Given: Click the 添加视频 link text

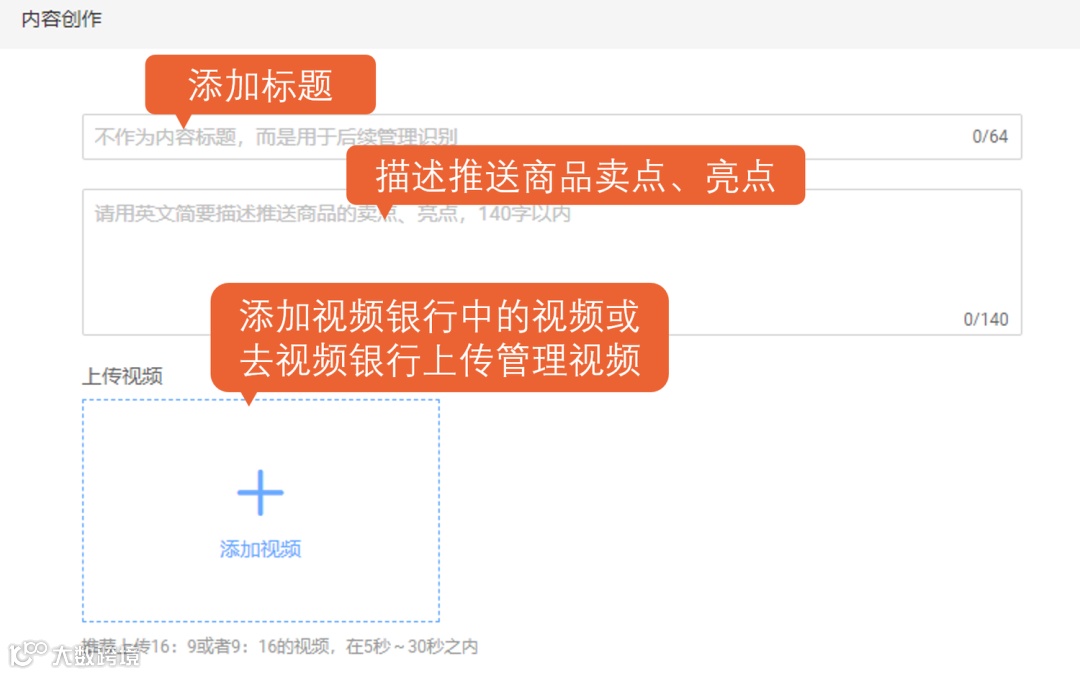Looking at the screenshot, I should [x=260, y=548].
